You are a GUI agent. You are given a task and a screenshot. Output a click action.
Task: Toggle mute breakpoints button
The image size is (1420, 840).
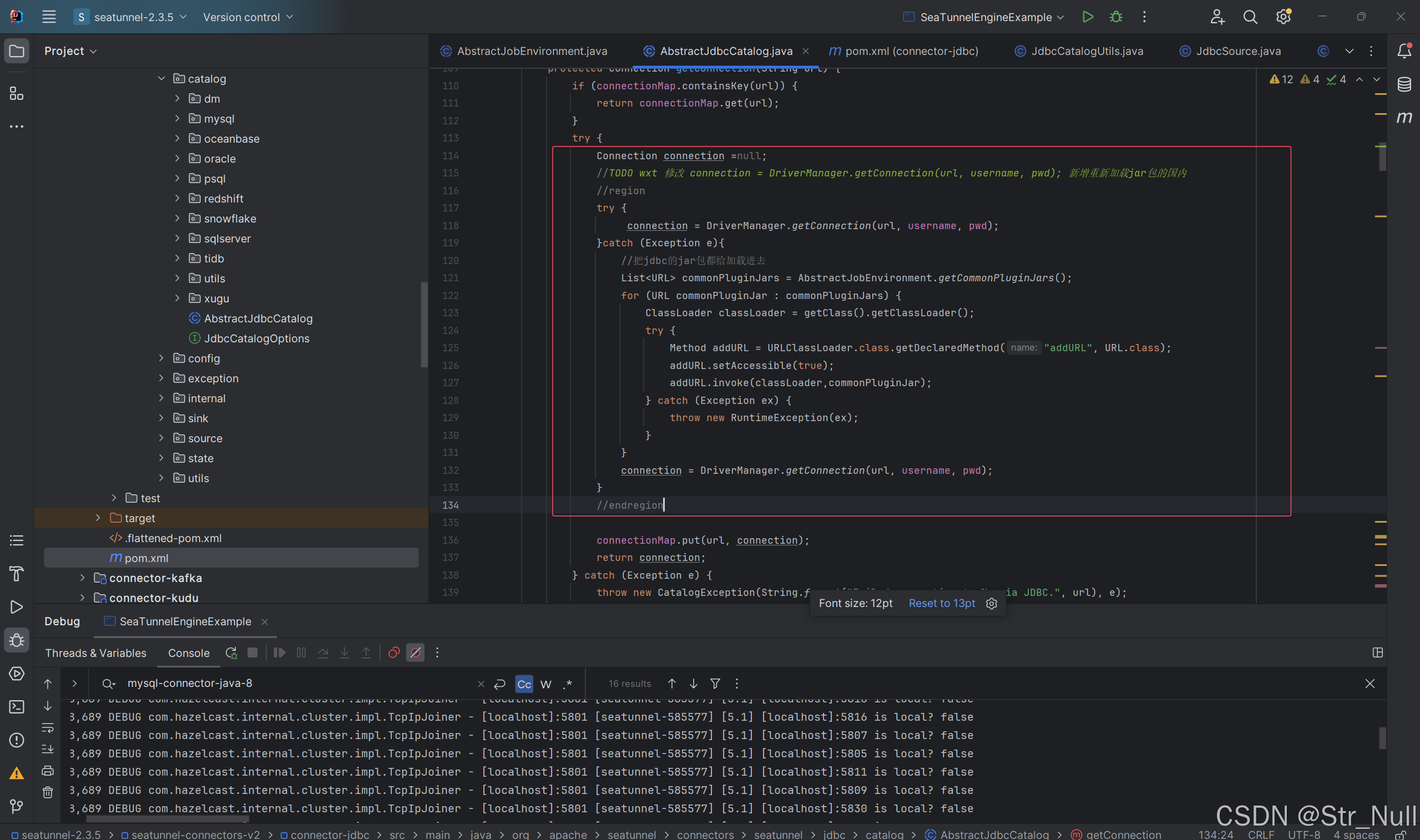[416, 652]
